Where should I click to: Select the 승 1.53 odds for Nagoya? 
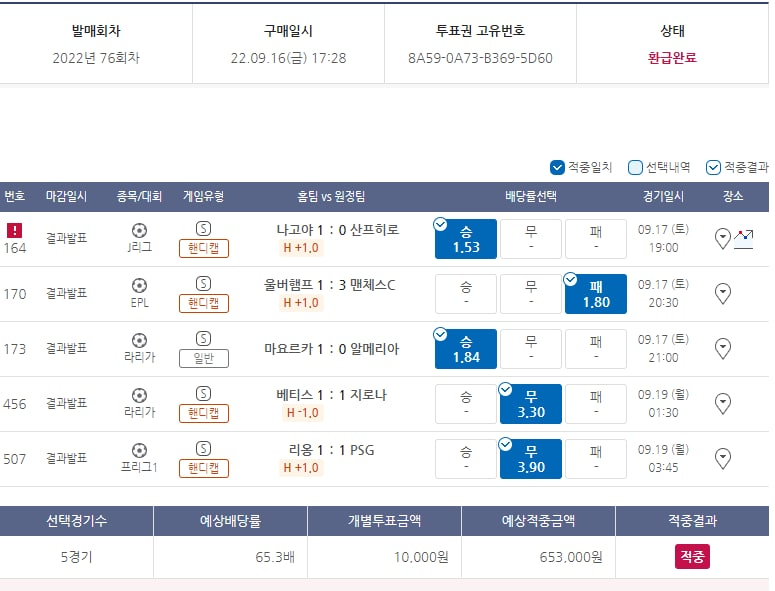466,239
